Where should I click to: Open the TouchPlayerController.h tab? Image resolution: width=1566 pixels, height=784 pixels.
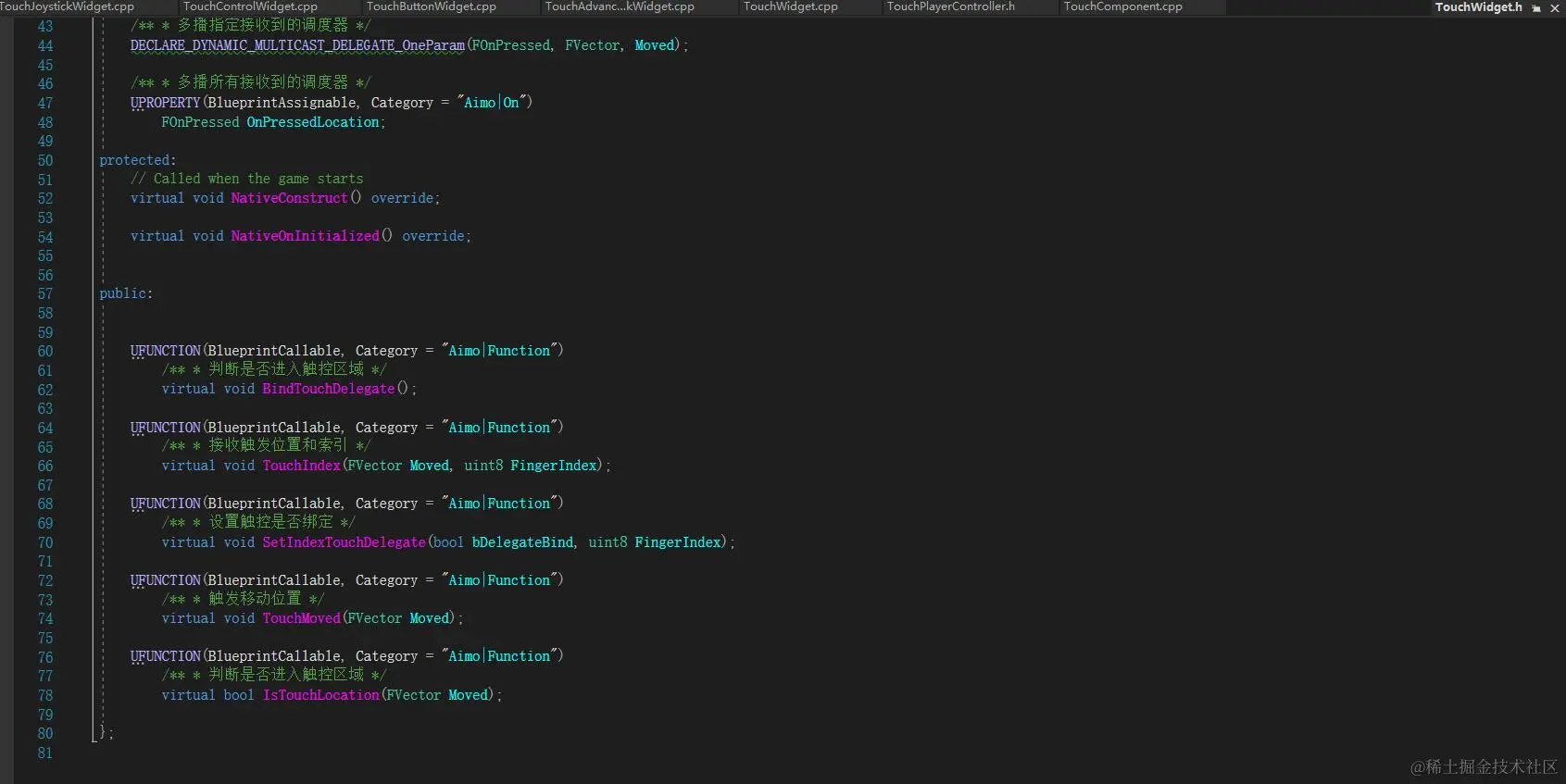pos(950,6)
